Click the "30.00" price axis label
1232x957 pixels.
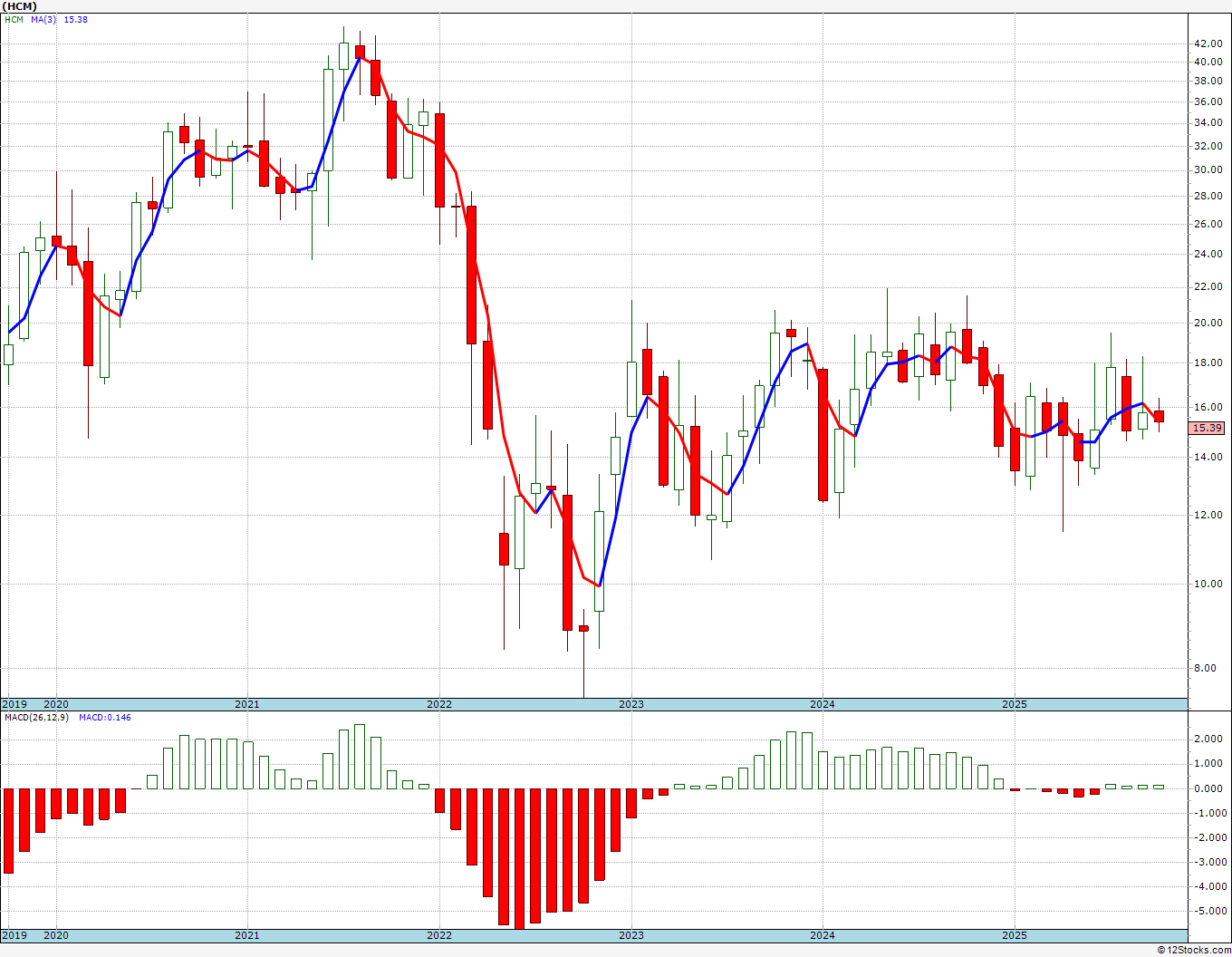(1208, 169)
